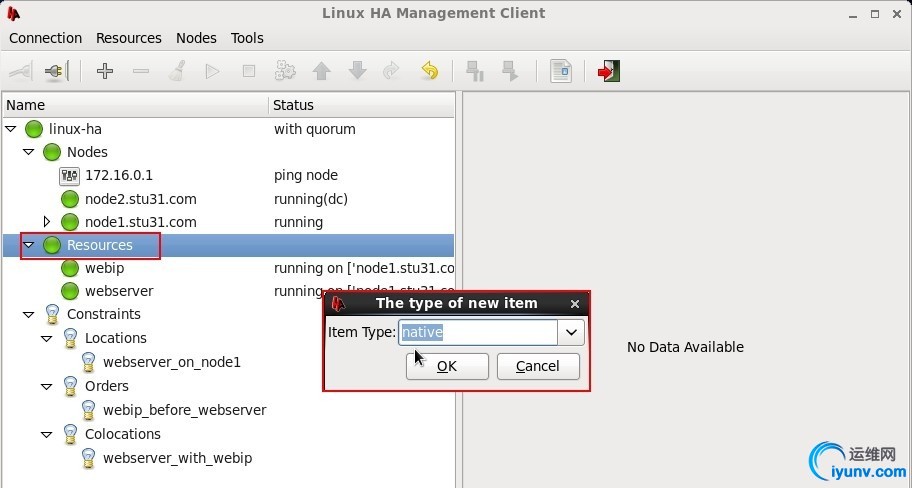The image size is (912, 488).
Task: Select the Locations label in the tree
Action: (116, 338)
